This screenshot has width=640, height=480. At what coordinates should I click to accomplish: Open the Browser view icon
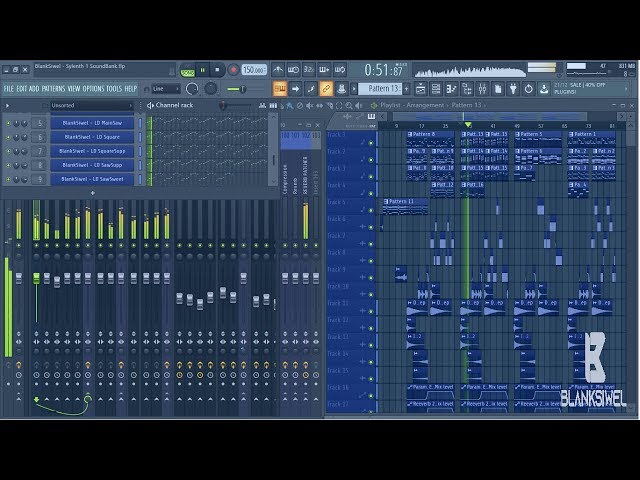467,89
